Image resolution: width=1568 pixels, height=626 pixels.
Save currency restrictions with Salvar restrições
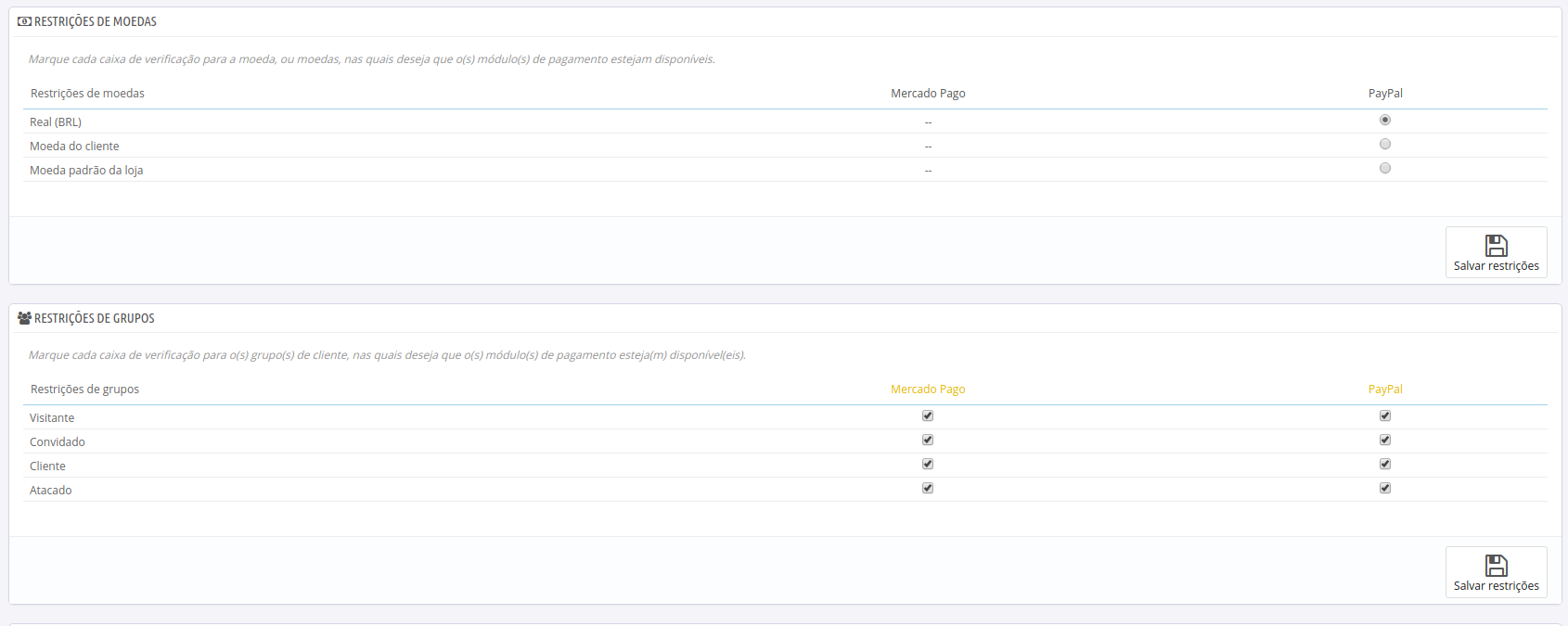click(1496, 252)
